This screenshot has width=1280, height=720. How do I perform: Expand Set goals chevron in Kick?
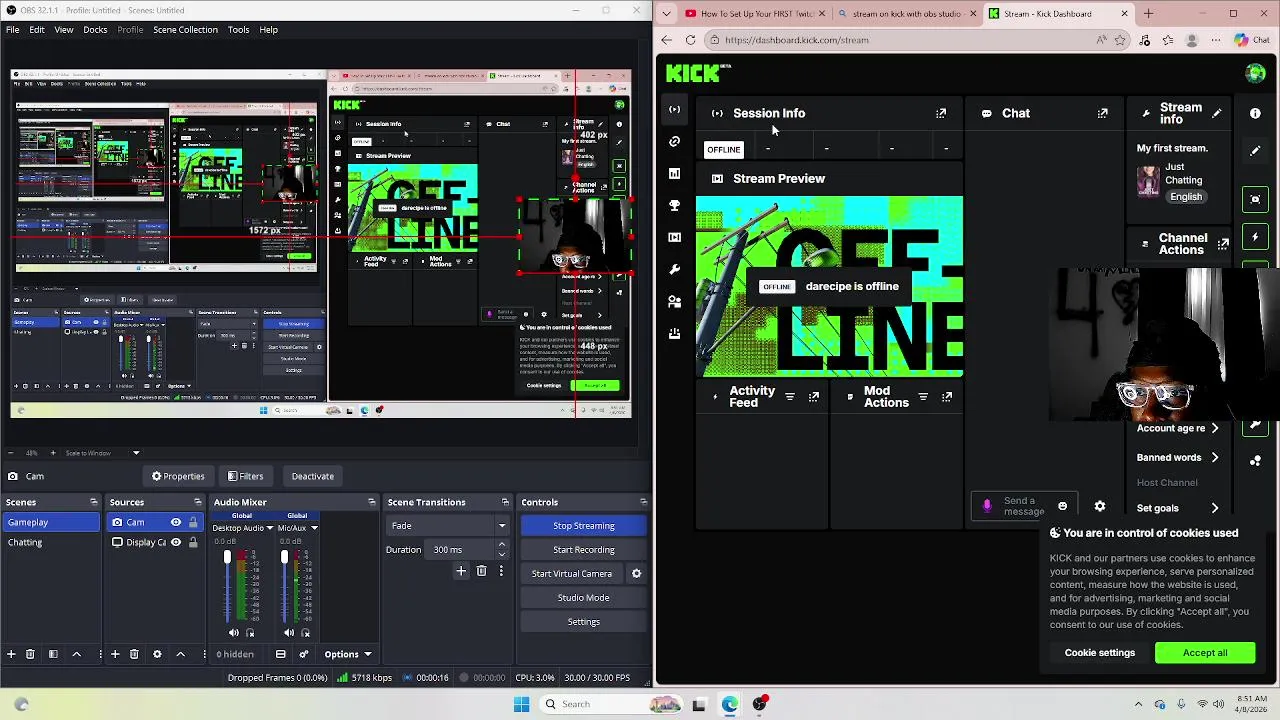[1215, 508]
